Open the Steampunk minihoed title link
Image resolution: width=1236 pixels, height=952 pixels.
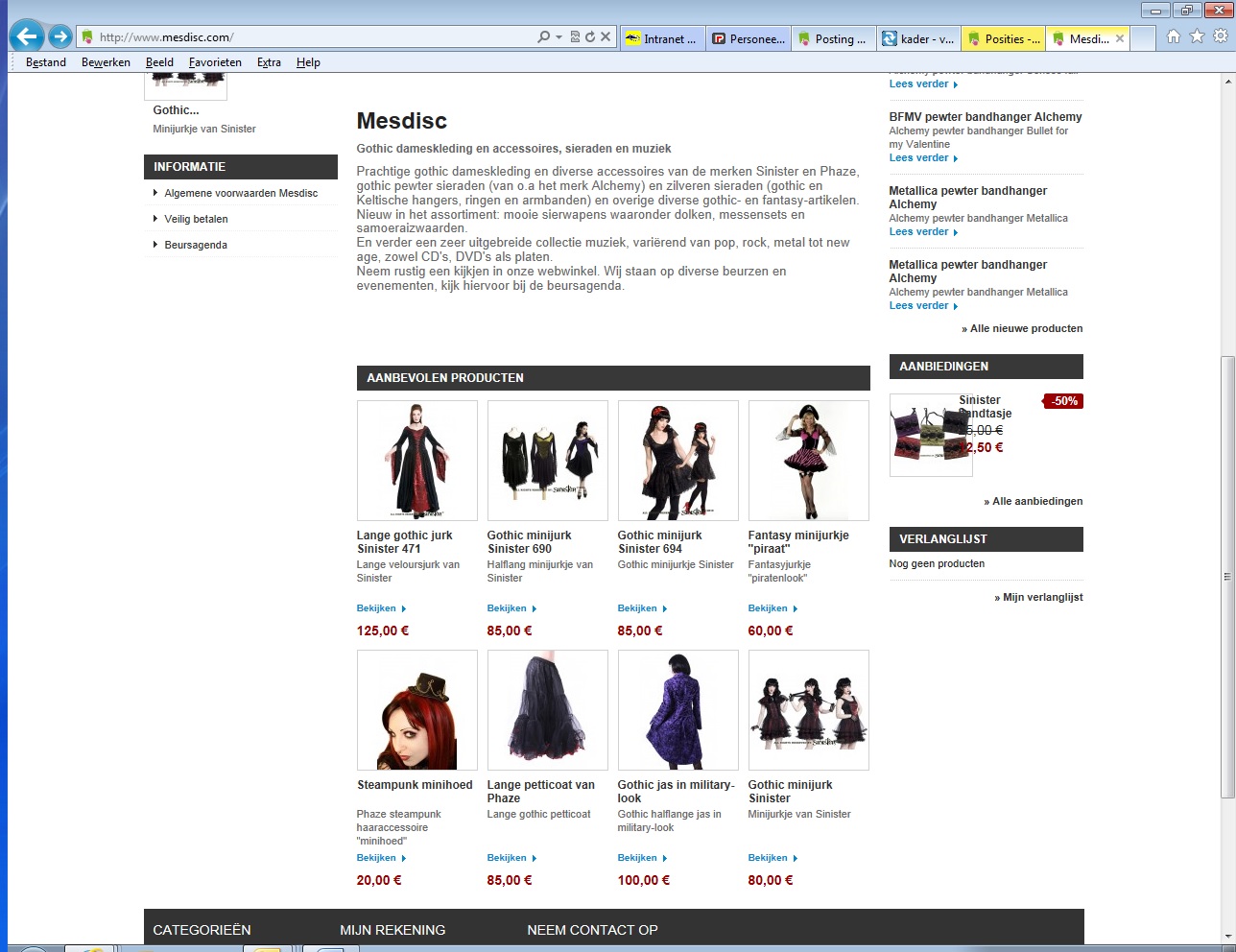[x=415, y=785]
